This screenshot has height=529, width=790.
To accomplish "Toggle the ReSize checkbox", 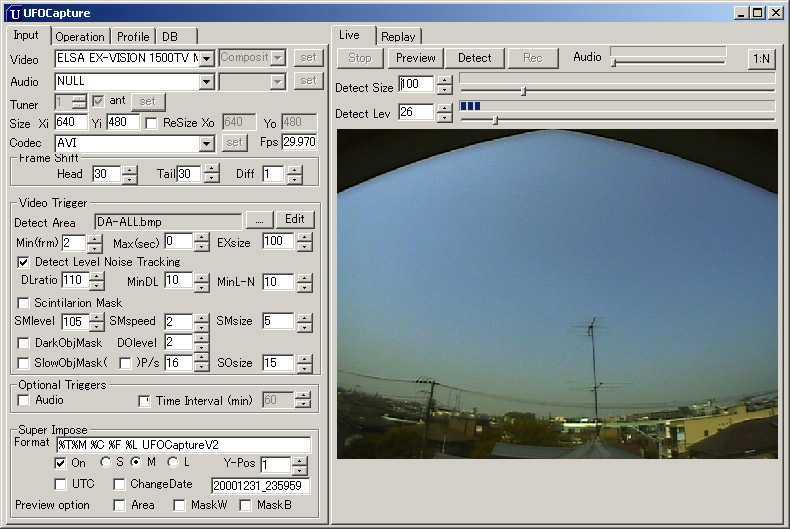I will (x=151, y=123).
